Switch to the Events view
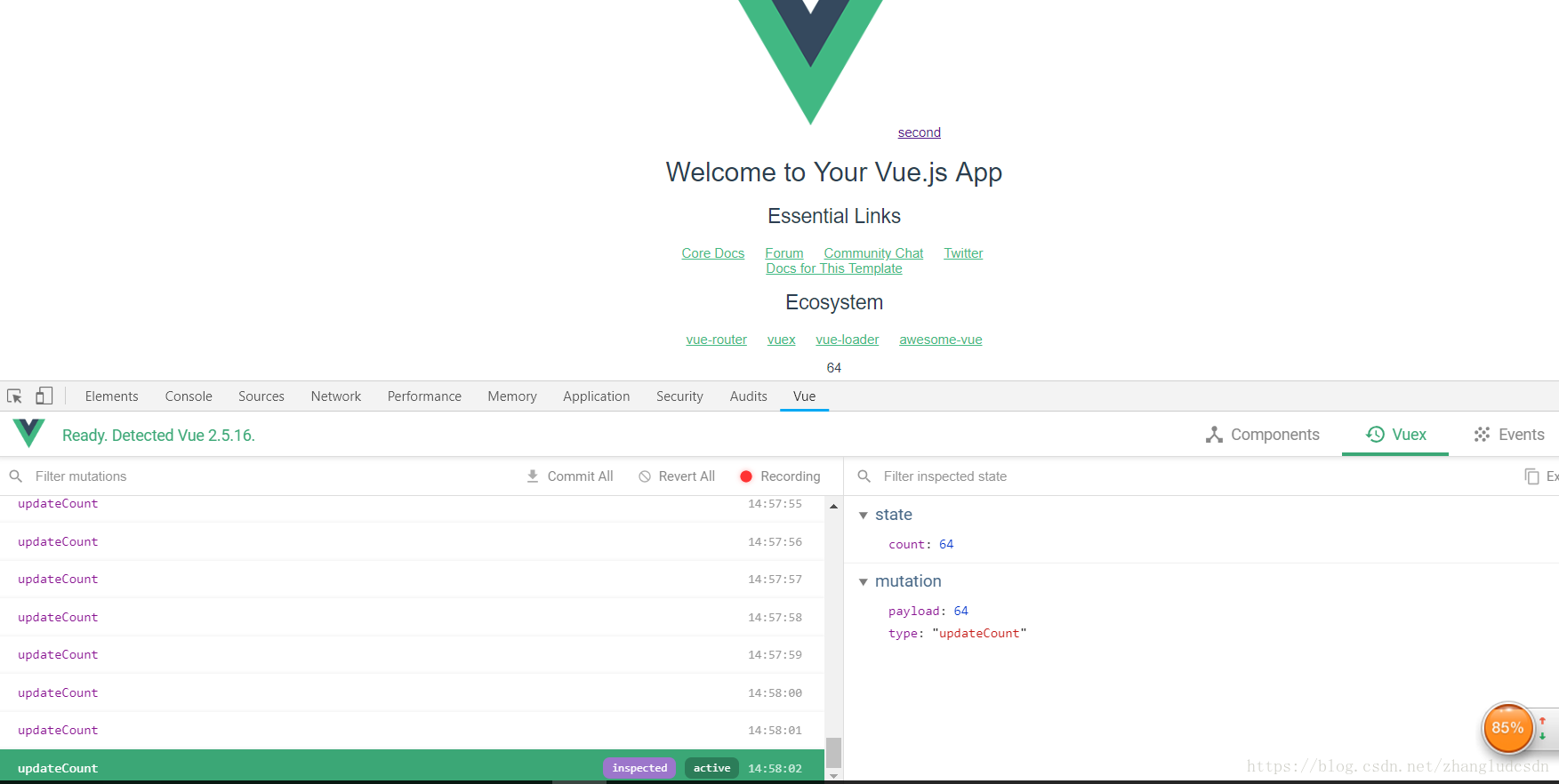The height and width of the screenshot is (784, 1559). click(1509, 435)
